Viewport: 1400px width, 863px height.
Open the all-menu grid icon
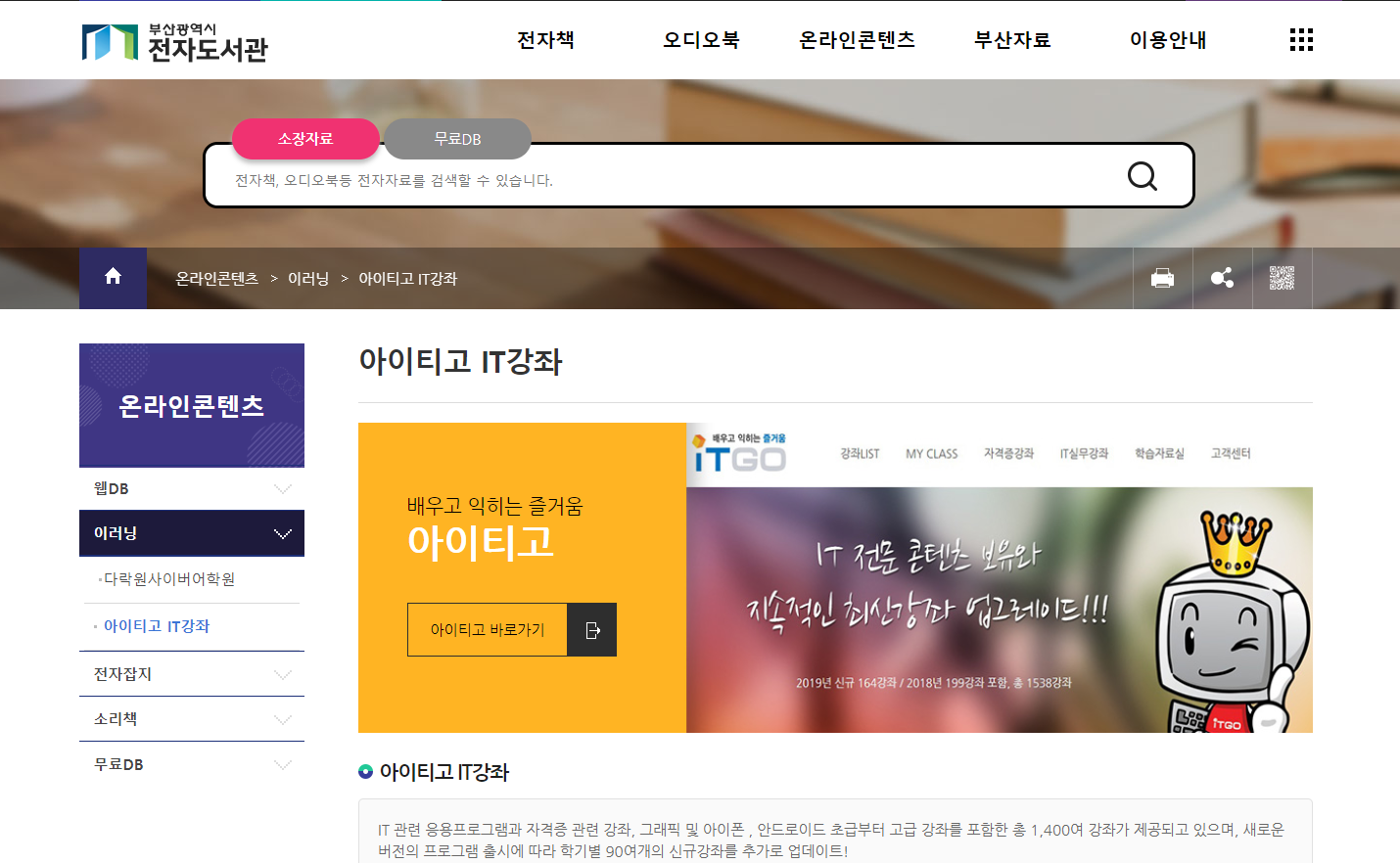click(1301, 40)
